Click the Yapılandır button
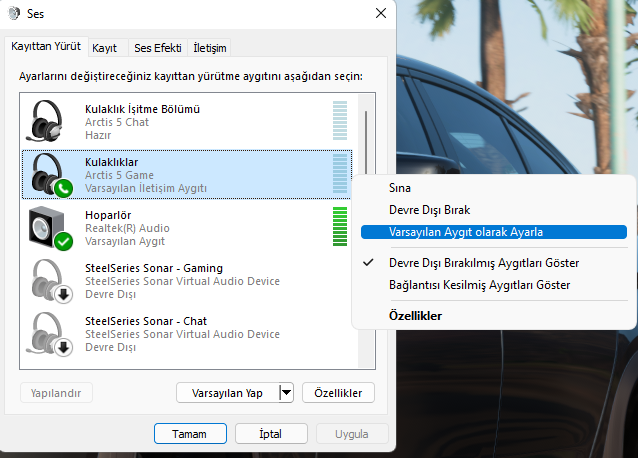The width and height of the screenshot is (638, 458). coord(56,393)
